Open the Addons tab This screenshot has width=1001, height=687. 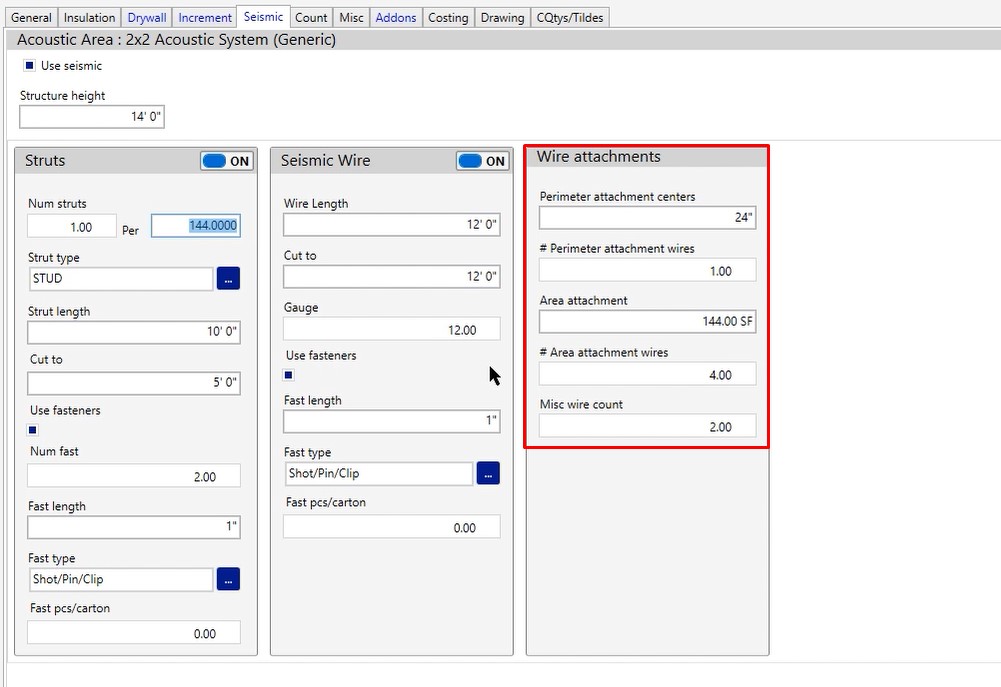[x=396, y=17]
